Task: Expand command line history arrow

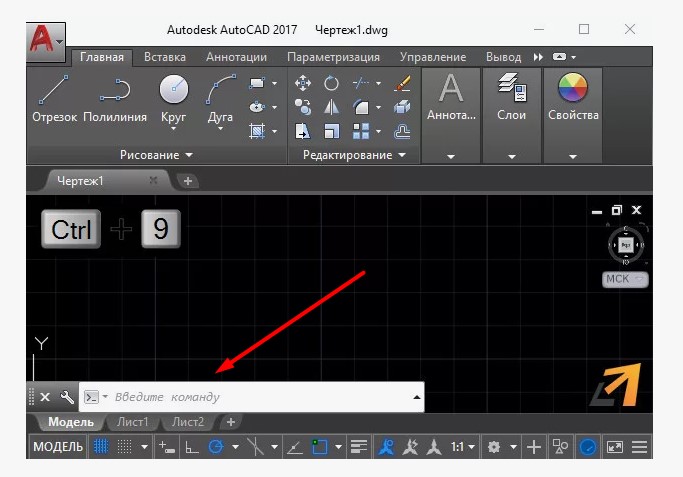Action: (416, 397)
